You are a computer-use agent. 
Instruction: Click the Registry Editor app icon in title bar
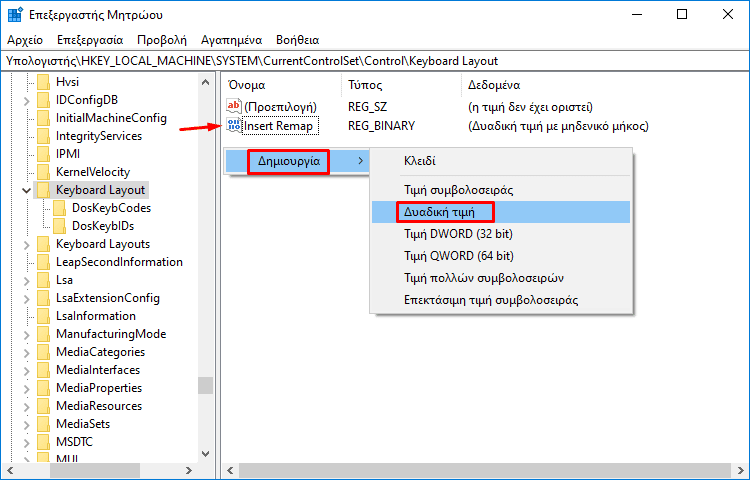coord(15,15)
